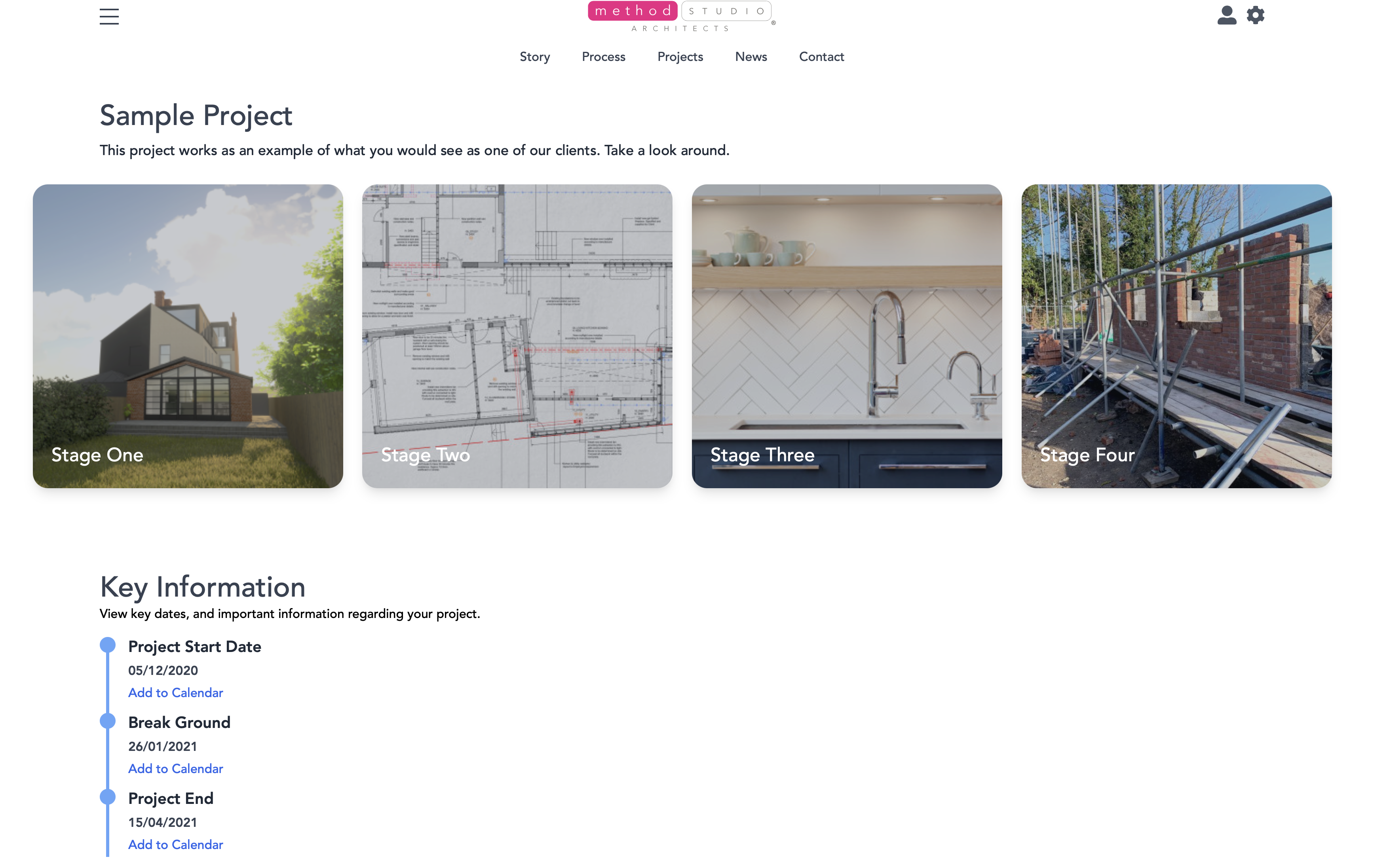
Task: Open the hamburger menu icon
Action: (x=109, y=17)
